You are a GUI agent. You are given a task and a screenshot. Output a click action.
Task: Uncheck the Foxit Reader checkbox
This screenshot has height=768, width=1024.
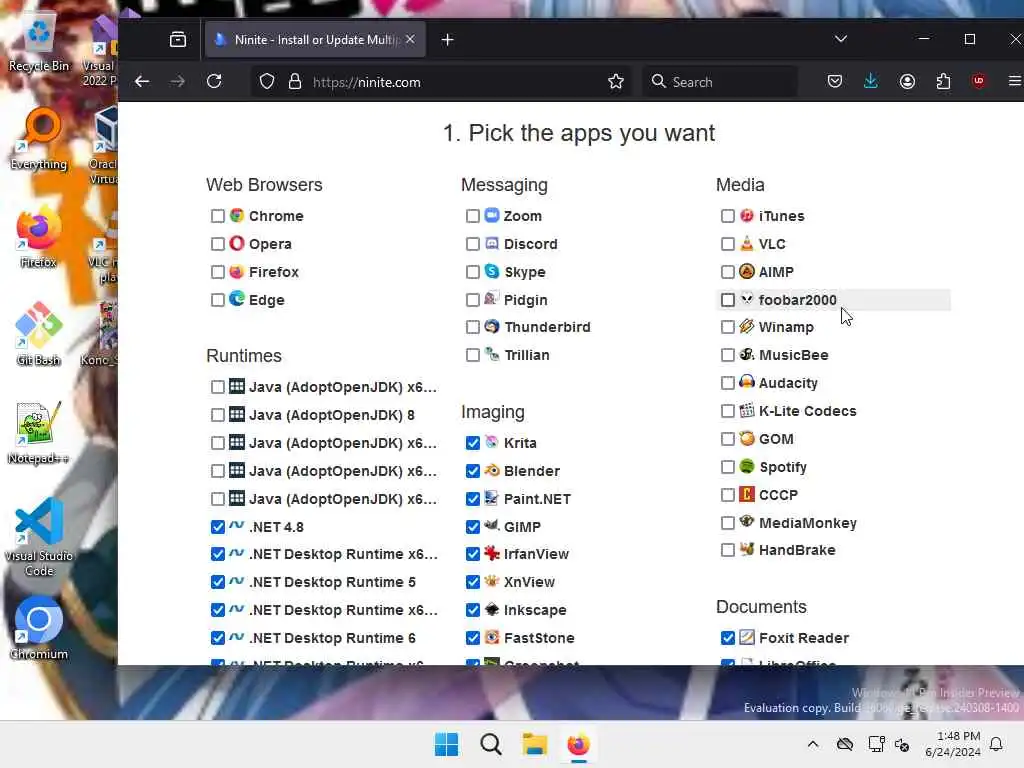728,637
